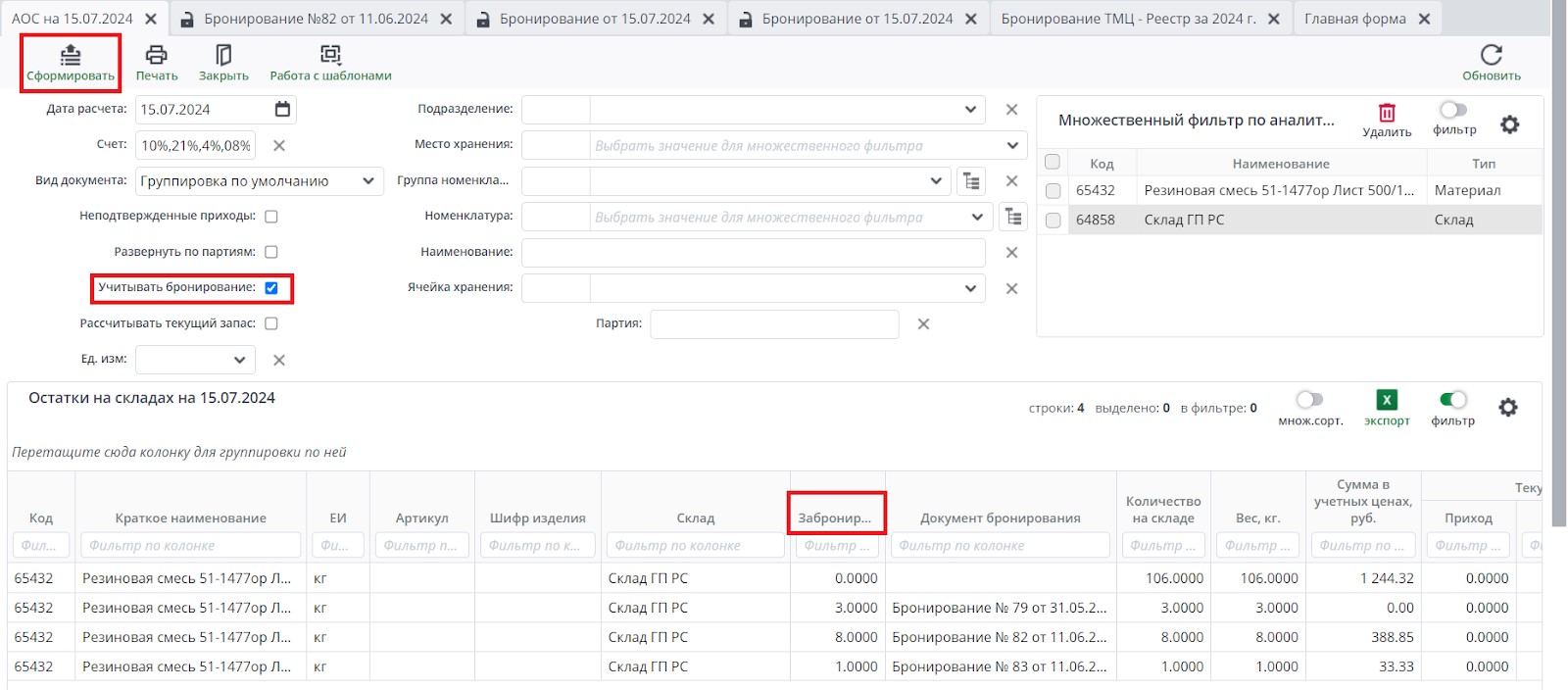1568x690 pixels.
Task: Open Работа с шаблонами tool
Action: [330, 55]
